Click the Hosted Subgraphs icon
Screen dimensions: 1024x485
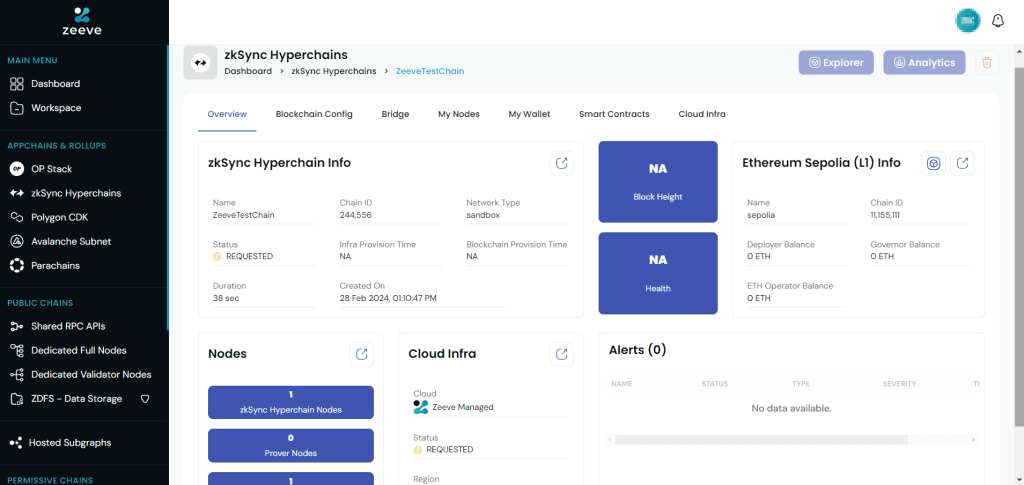[16, 443]
